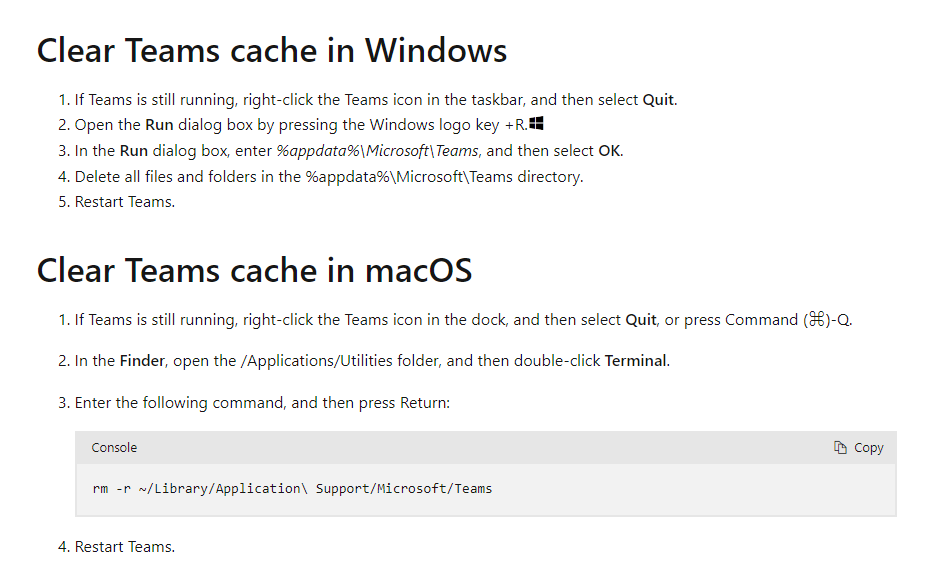Click the Command (⌘) symbol in the macOS step
The width and height of the screenshot is (928, 565).
click(817, 319)
